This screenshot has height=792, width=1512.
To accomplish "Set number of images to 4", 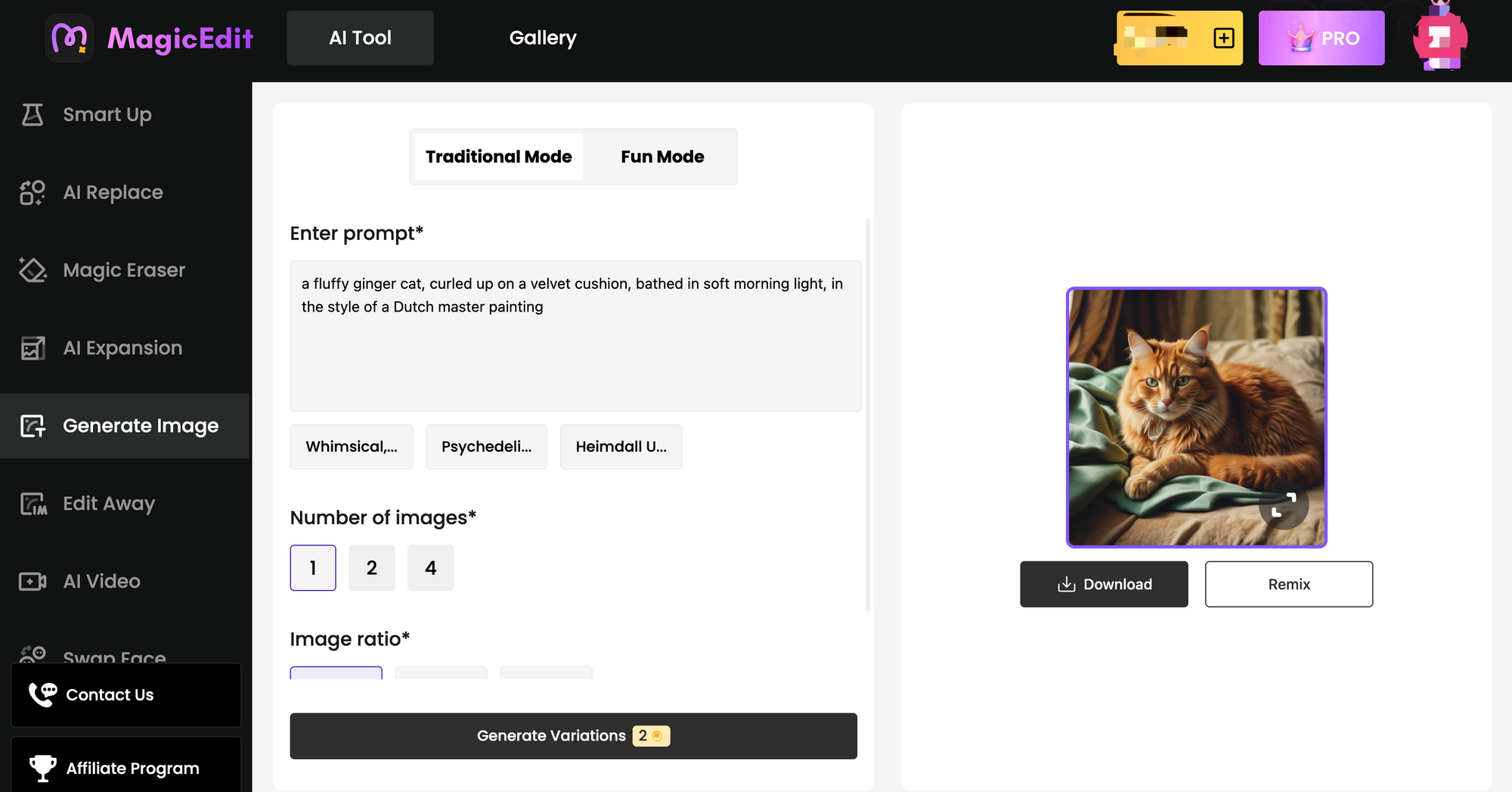I will tap(430, 568).
